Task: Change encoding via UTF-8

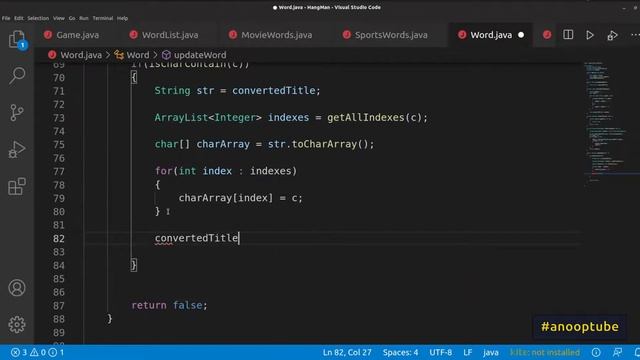Action: click(x=440, y=352)
